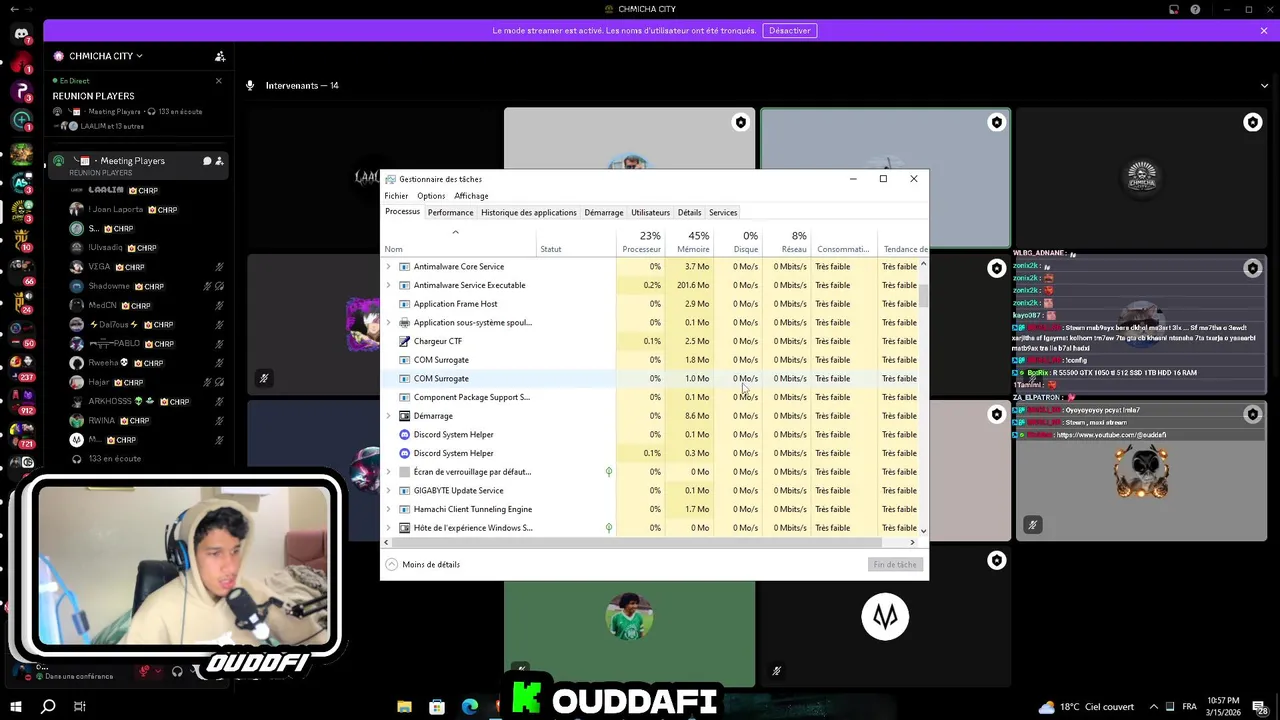Image resolution: width=1280 pixels, height=720 pixels.
Task: Switch to the Détails tab
Action: [689, 213]
